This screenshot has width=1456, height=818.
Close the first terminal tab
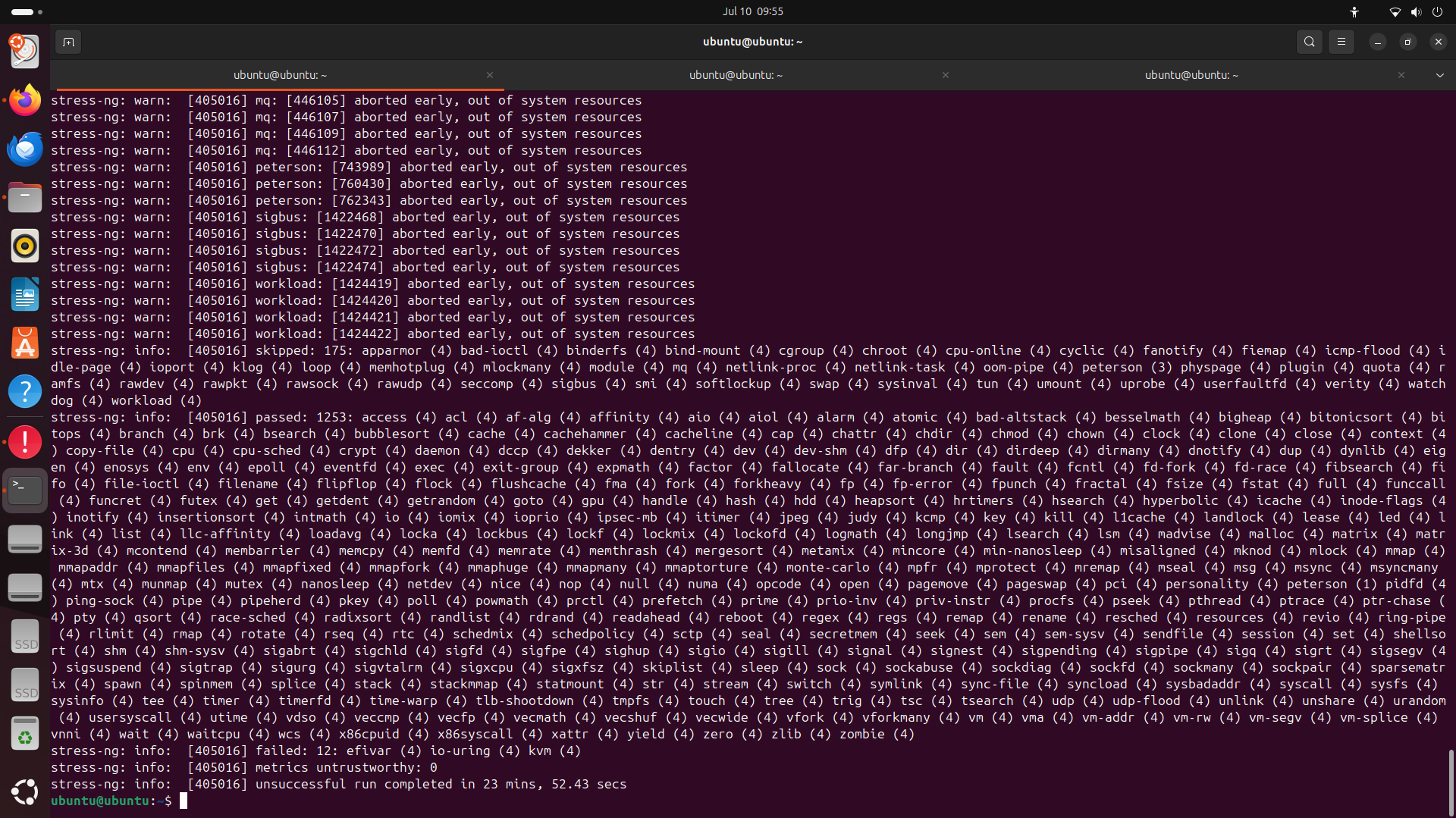click(490, 75)
